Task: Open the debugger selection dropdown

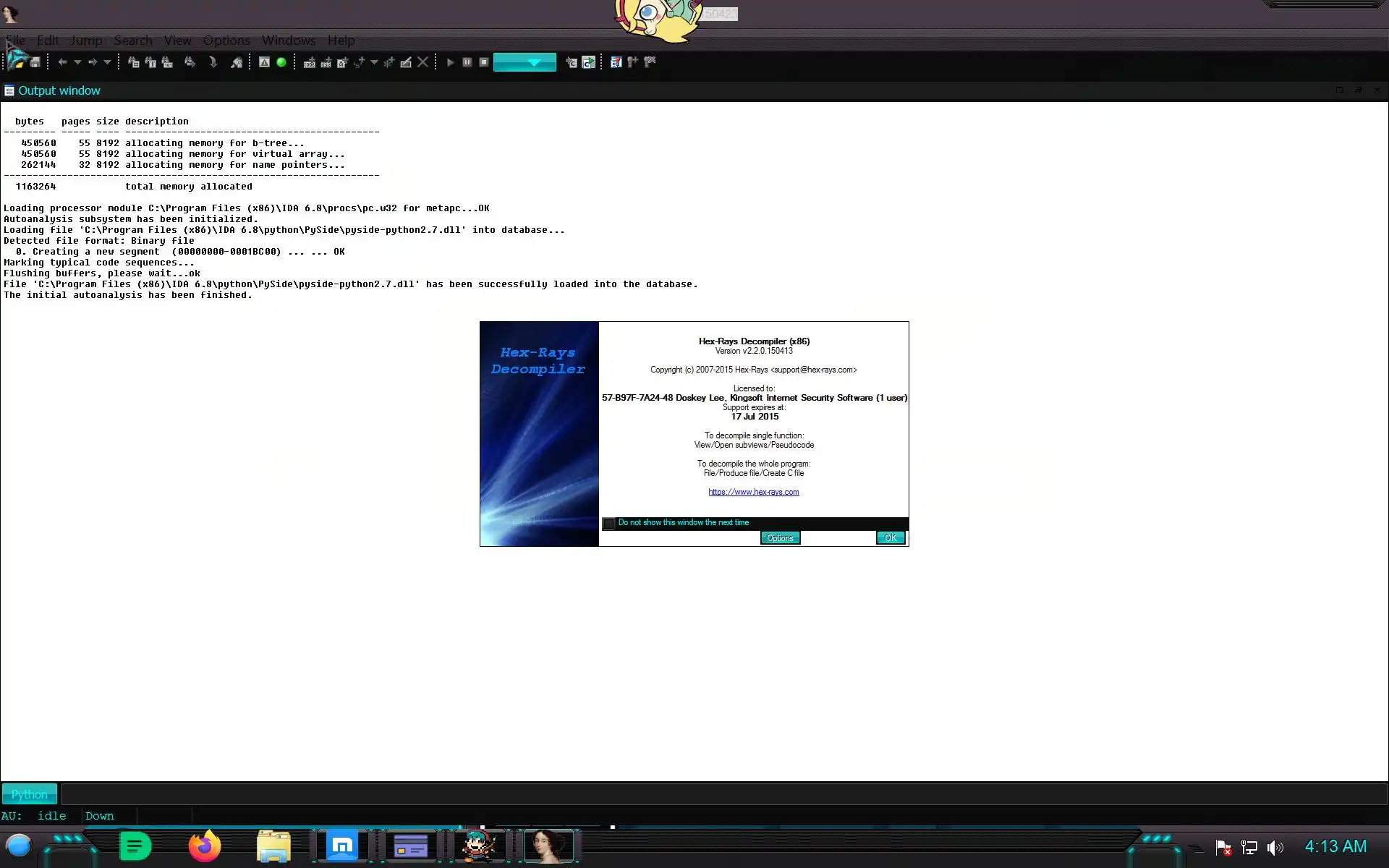Action: pyautogui.click(x=533, y=63)
